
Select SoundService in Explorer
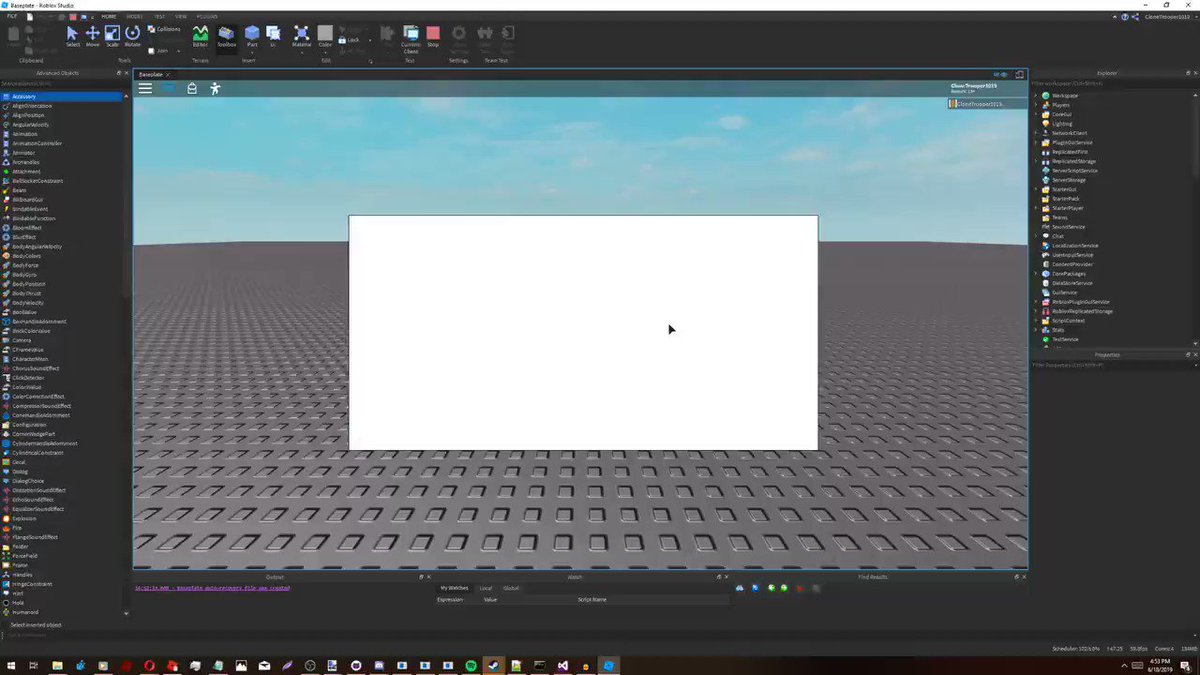click(1068, 226)
